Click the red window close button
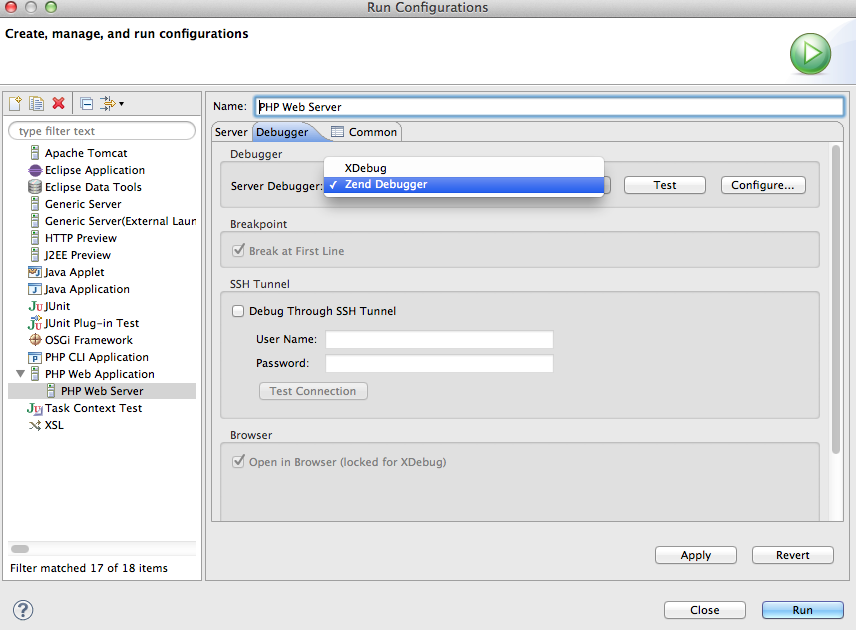Screen dimensions: 856x630 (x=10, y=7)
